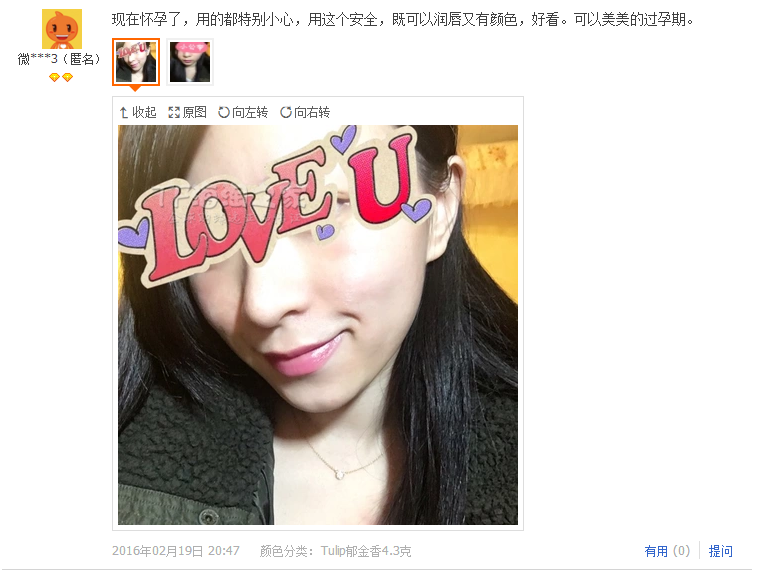The width and height of the screenshot is (759, 570).
Task: Select the first review thumbnail
Action: click(136, 62)
